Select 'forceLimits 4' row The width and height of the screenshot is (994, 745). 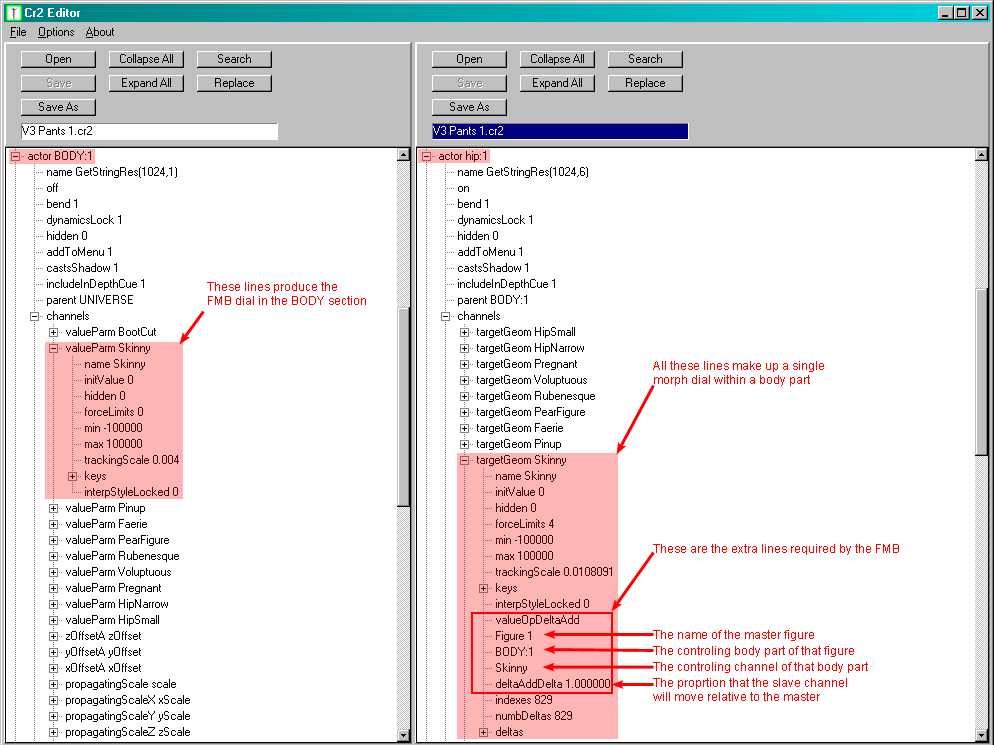[524, 524]
